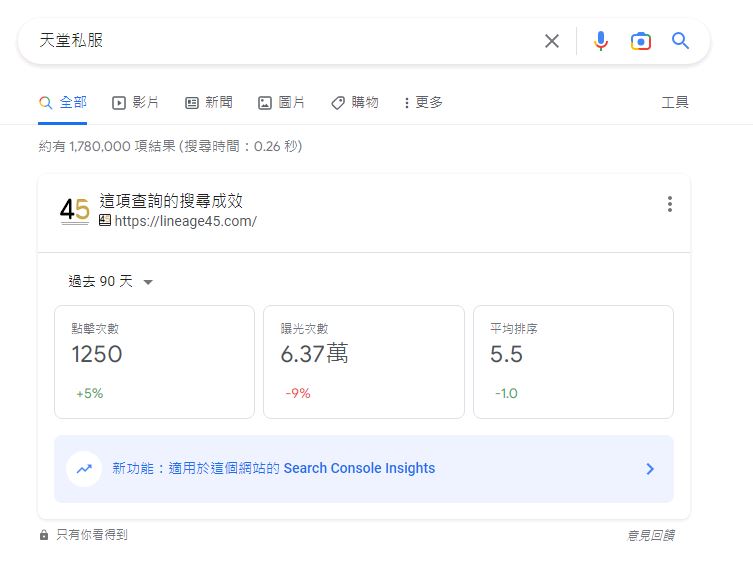
Task: Open the 曝光次數 6.37萬 card
Action: coord(364,362)
